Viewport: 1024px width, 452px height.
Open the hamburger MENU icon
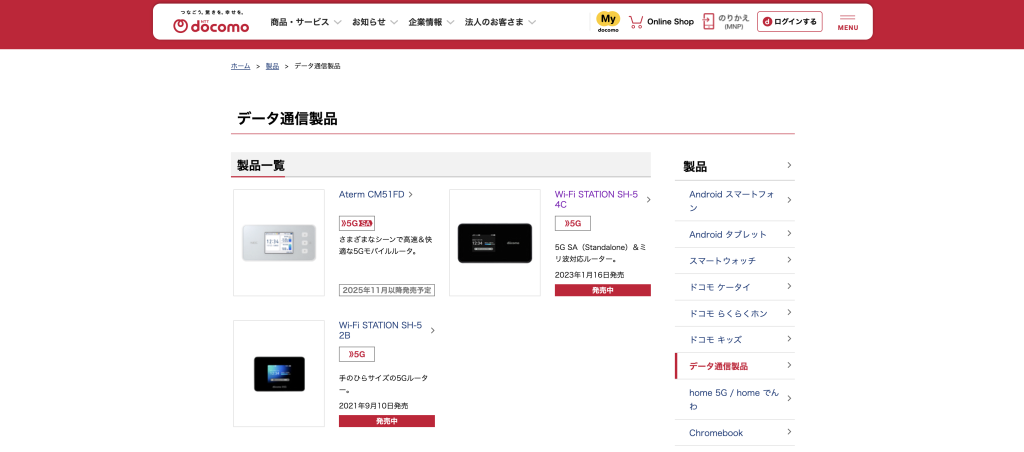pyautogui.click(x=847, y=22)
